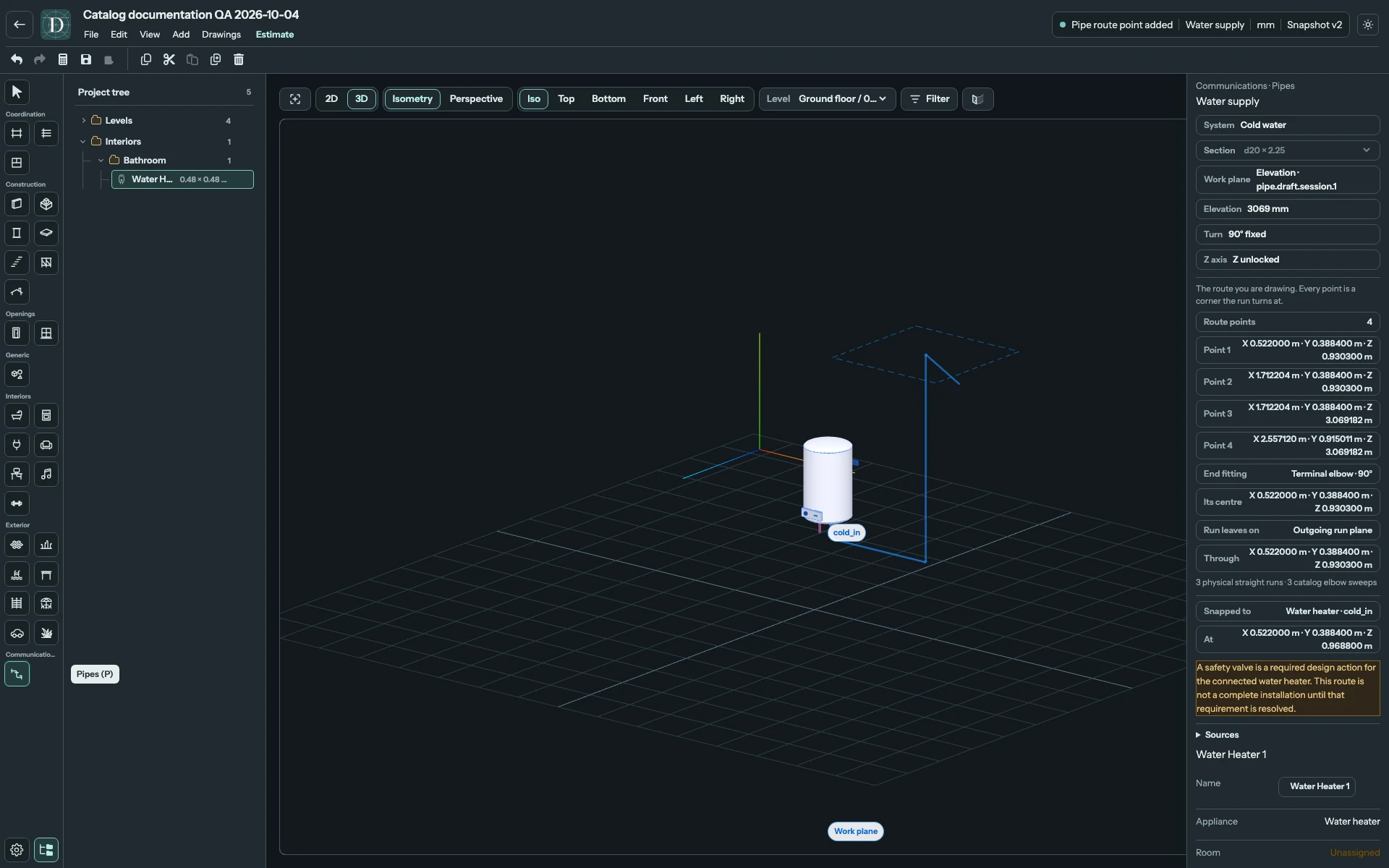Toggle the project tree panel icon

click(46, 850)
